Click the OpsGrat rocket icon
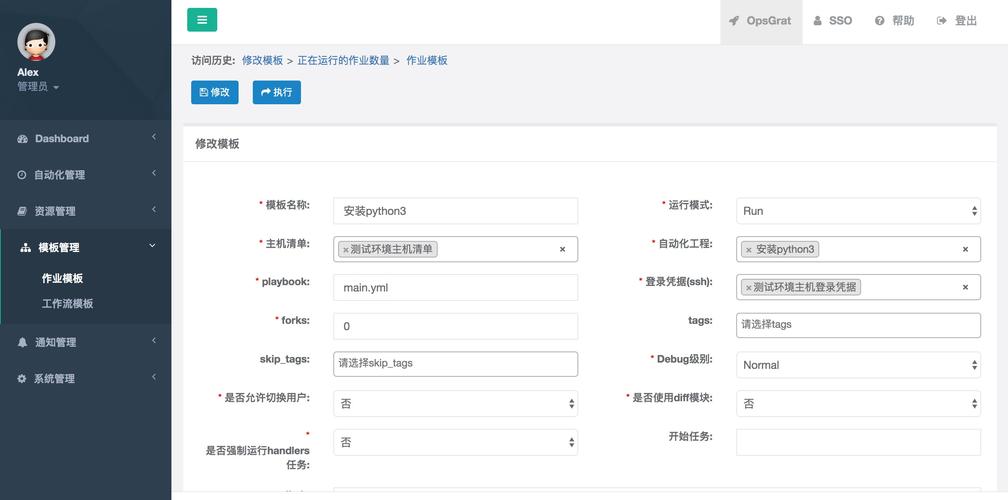Image resolution: width=1008 pixels, height=500 pixels. click(734, 21)
